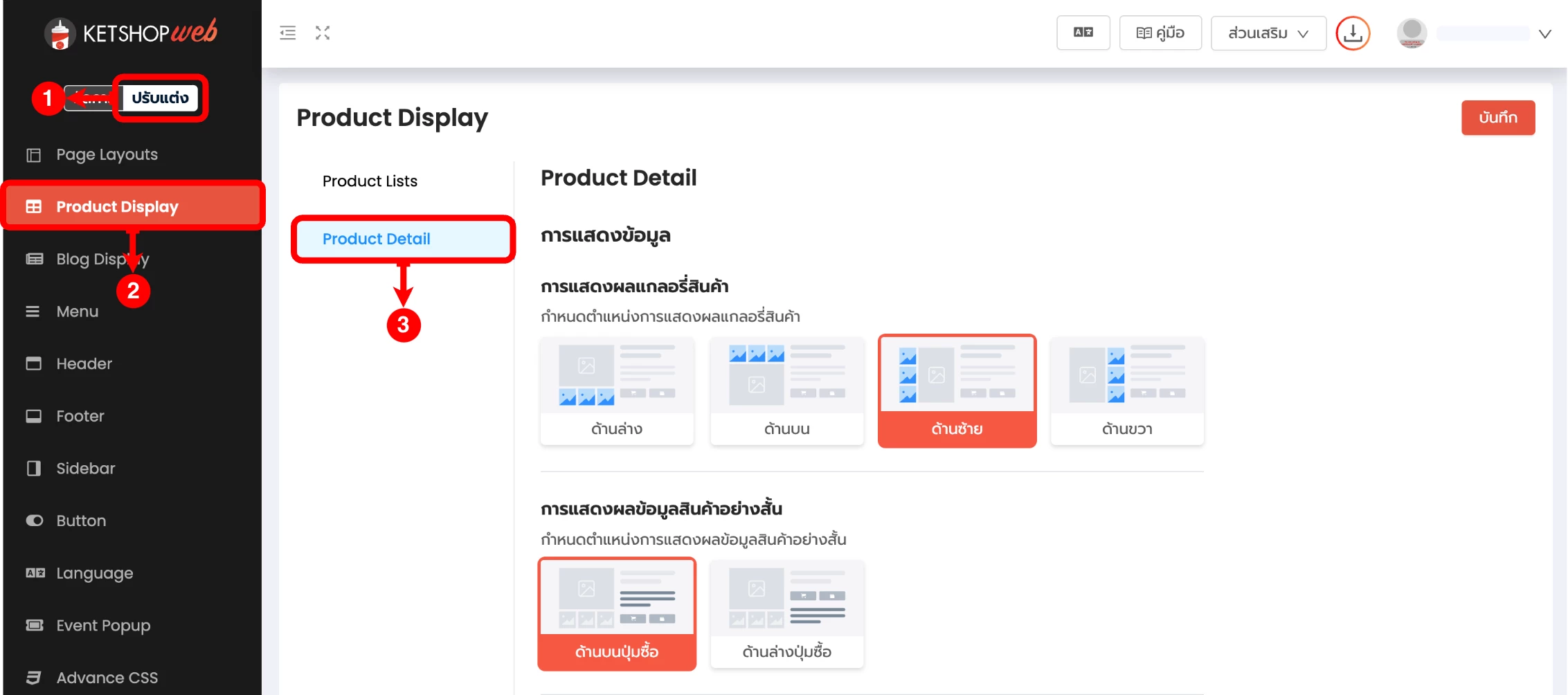Expand the ส่วนเสริม dropdown
1568x695 pixels.
point(1268,33)
